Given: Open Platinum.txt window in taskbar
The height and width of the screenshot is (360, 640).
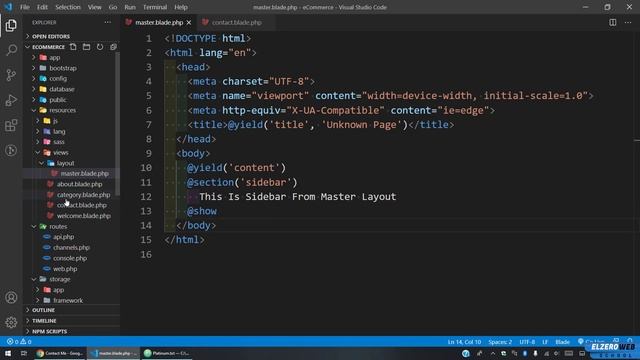Looking at the screenshot, I should [x=167, y=353].
